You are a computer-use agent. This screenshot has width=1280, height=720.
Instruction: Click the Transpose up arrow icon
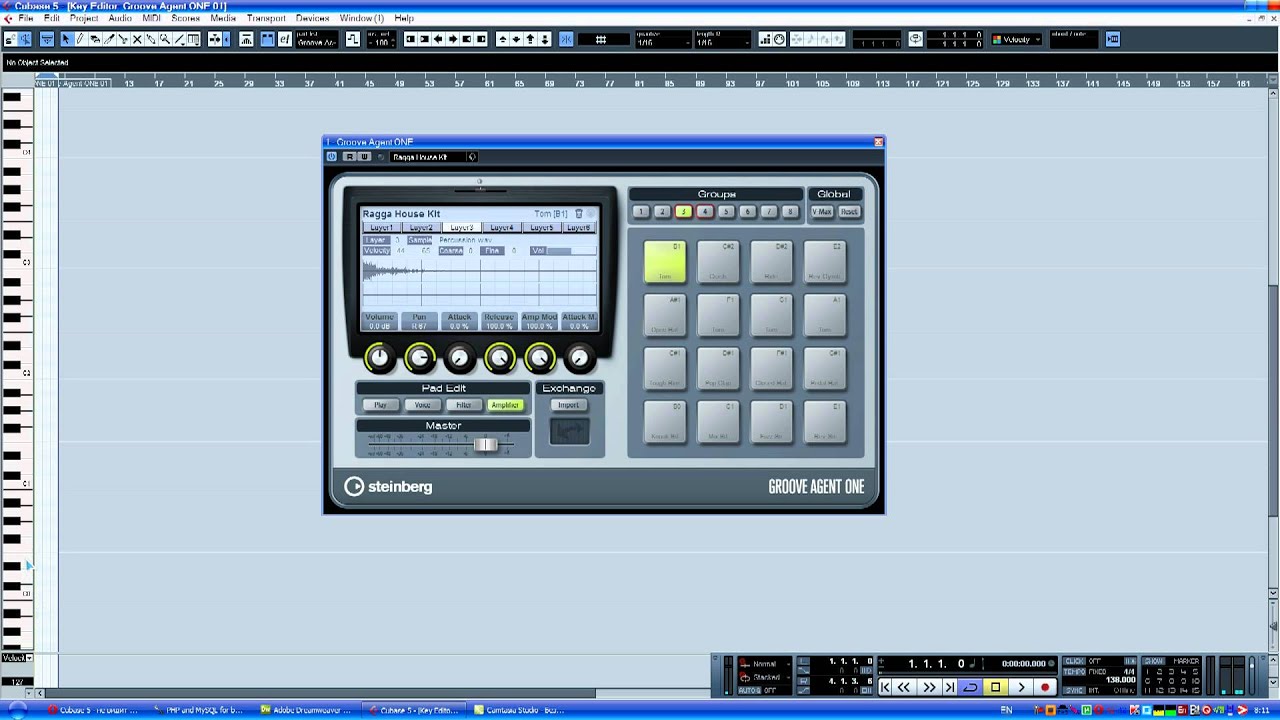[502, 39]
